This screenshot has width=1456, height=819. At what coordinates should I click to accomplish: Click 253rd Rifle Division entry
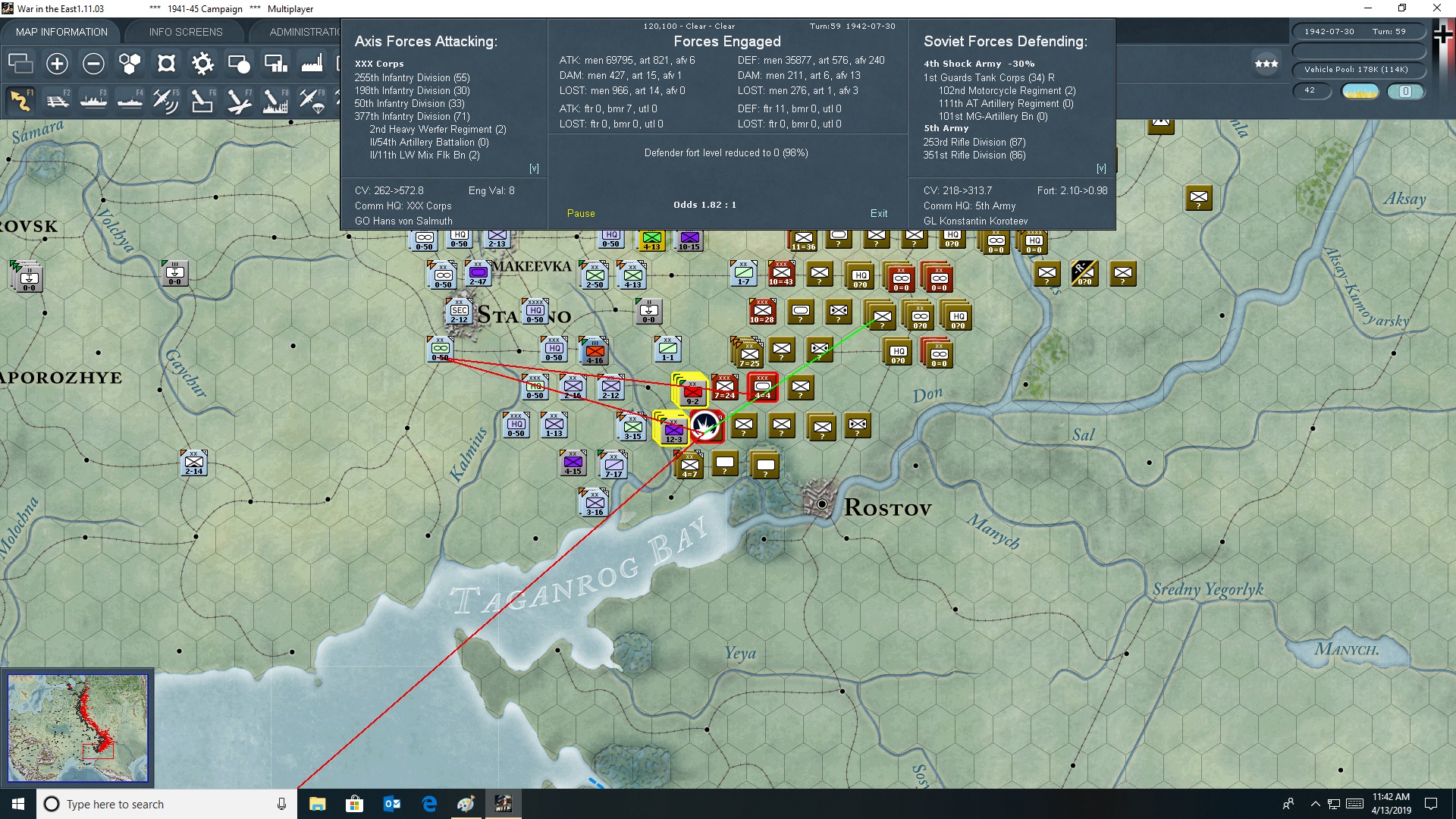[x=974, y=143]
